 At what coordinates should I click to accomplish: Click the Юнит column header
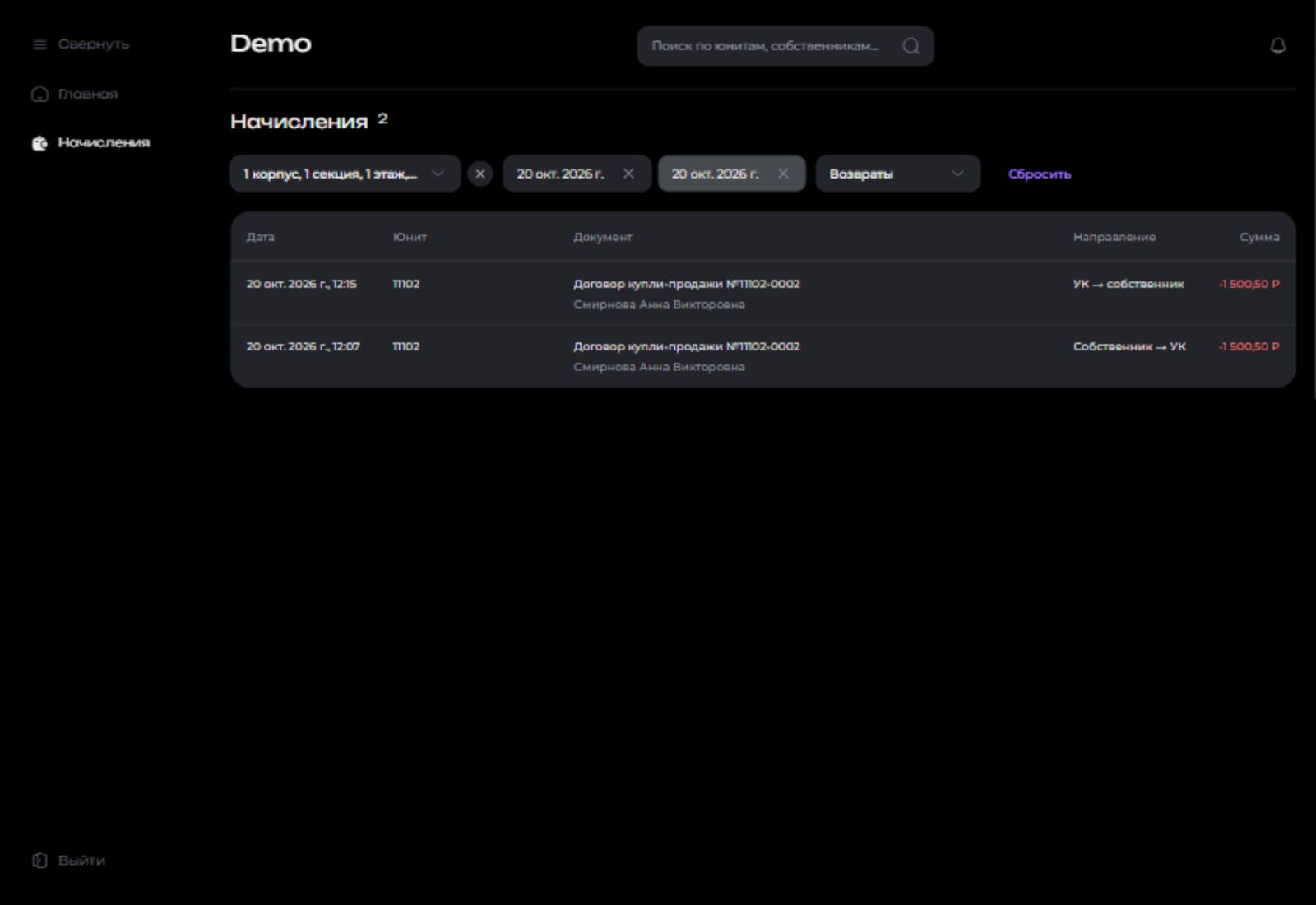(x=410, y=237)
